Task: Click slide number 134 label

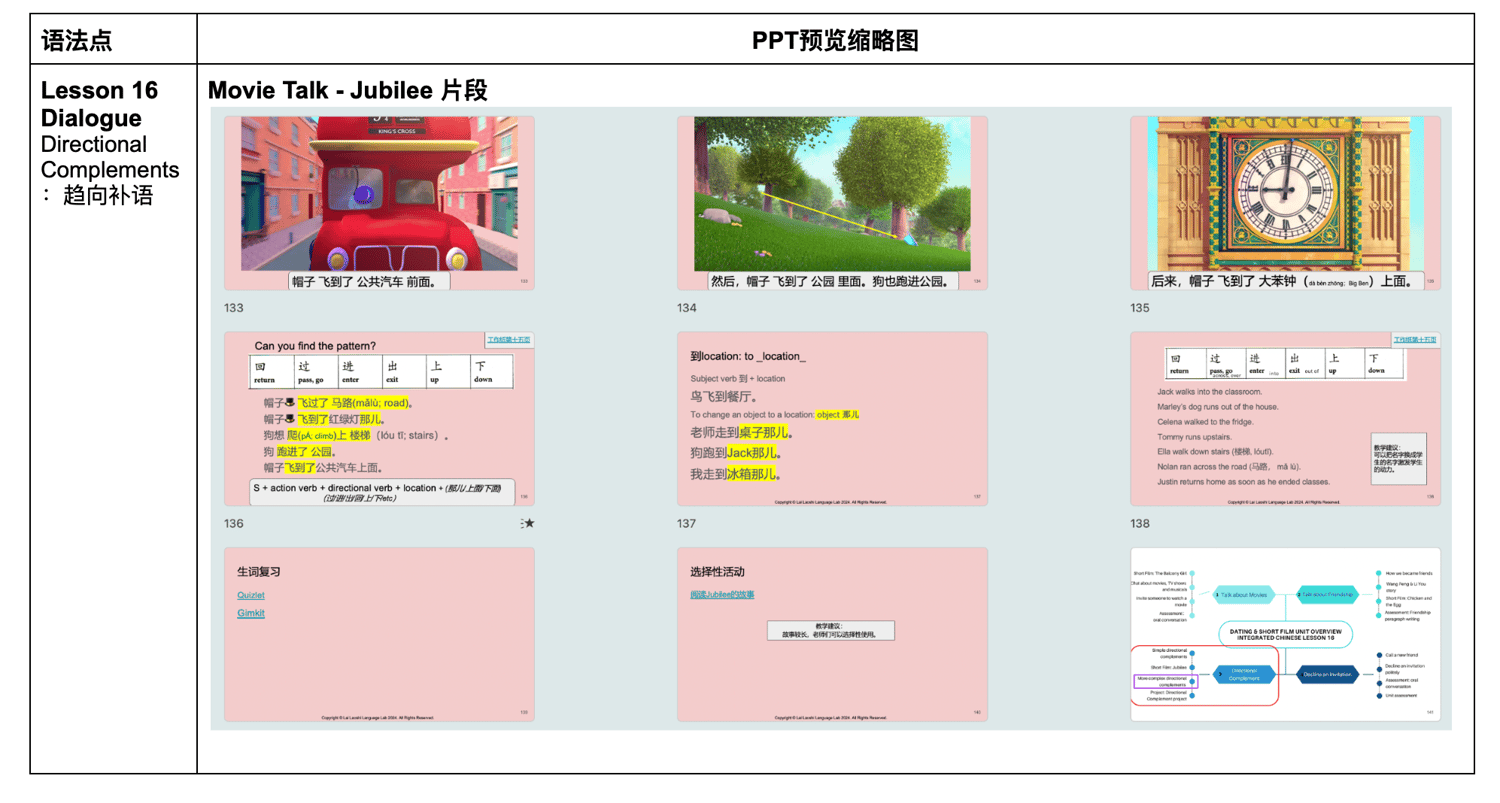Action: (x=687, y=308)
